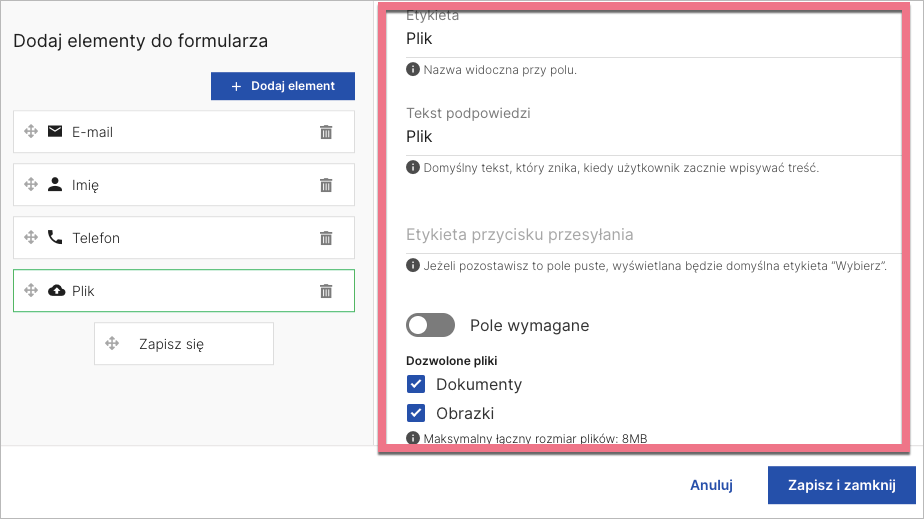This screenshot has width=924, height=519.
Task: Remove the Telefon field via trash icon
Action: [x=326, y=238]
